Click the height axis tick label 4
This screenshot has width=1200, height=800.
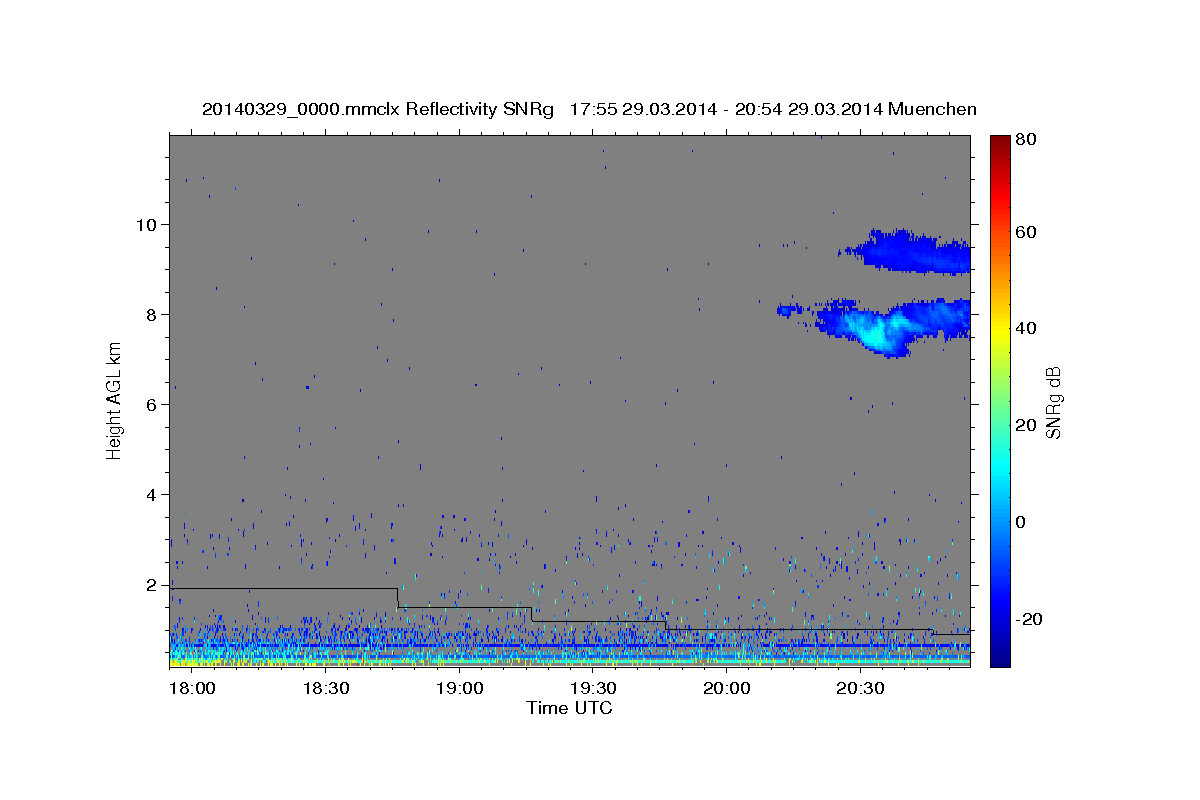click(153, 494)
